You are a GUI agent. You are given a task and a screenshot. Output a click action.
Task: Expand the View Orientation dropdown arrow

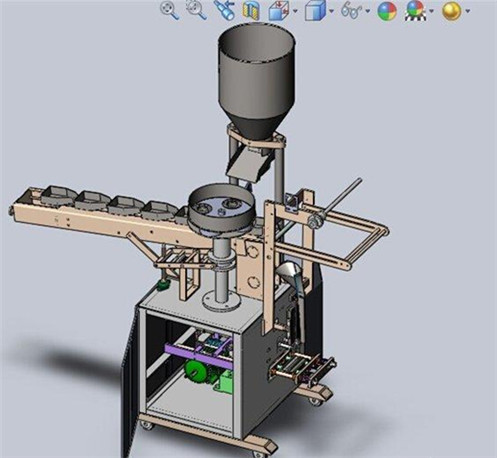295,11
